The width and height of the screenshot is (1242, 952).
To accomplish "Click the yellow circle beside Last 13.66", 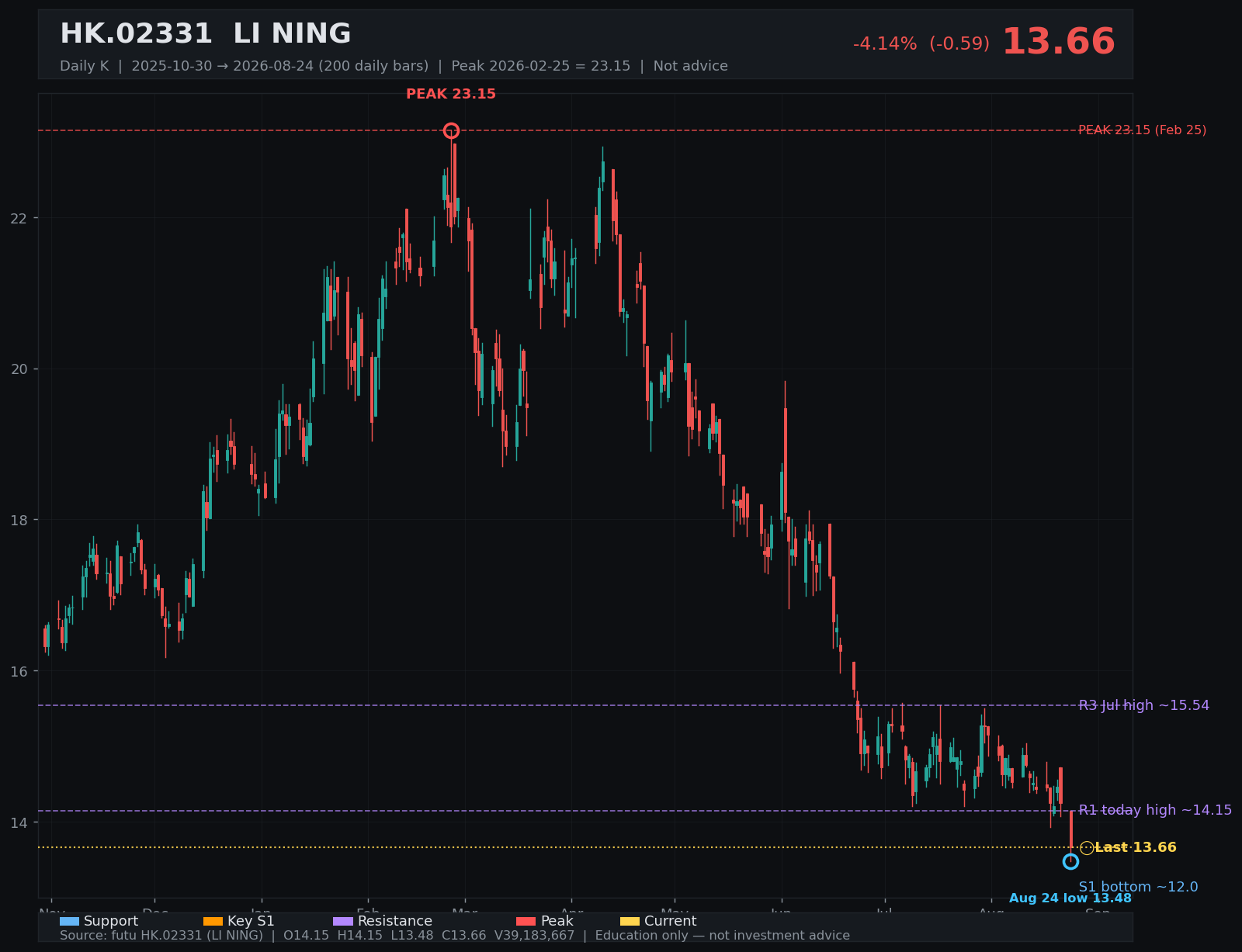I will [1087, 848].
